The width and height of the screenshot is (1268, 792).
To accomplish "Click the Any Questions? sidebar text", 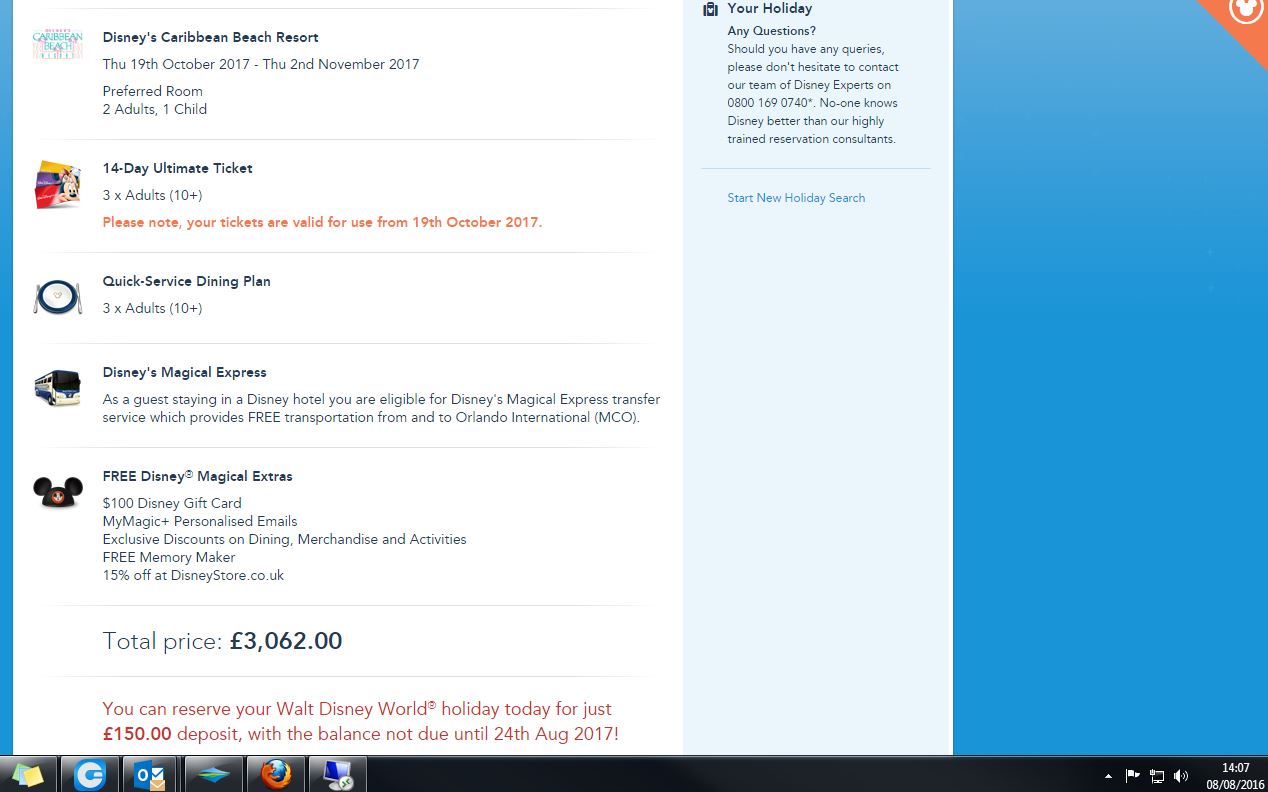I will click(x=771, y=31).
